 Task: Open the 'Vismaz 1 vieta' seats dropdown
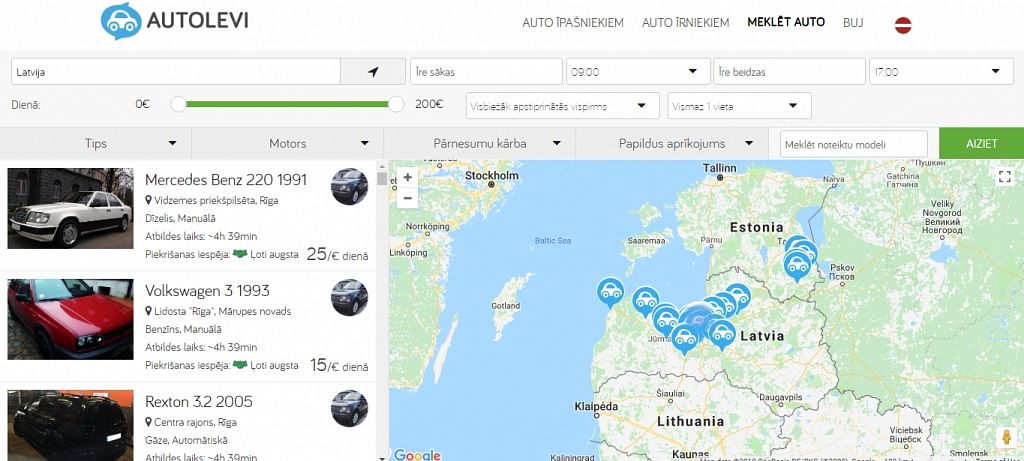pos(740,106)
